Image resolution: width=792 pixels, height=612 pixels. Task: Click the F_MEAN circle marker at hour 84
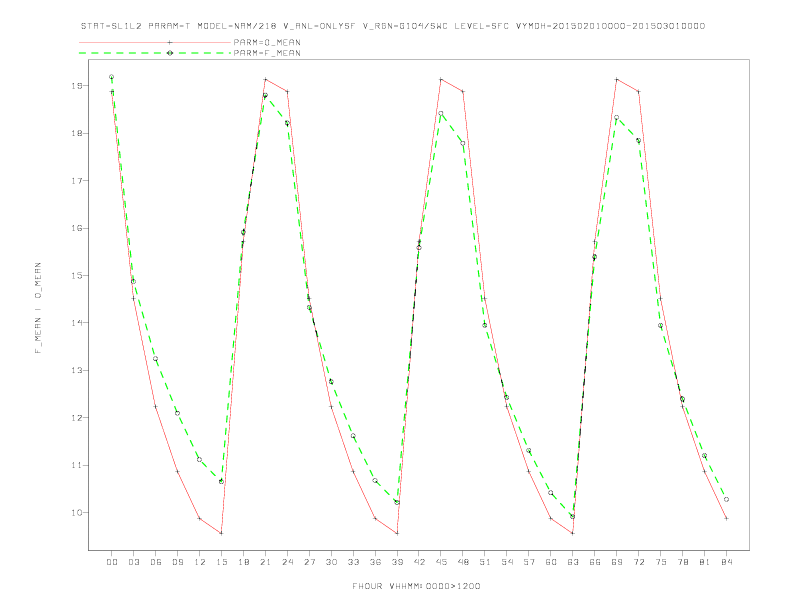[726, 499]
